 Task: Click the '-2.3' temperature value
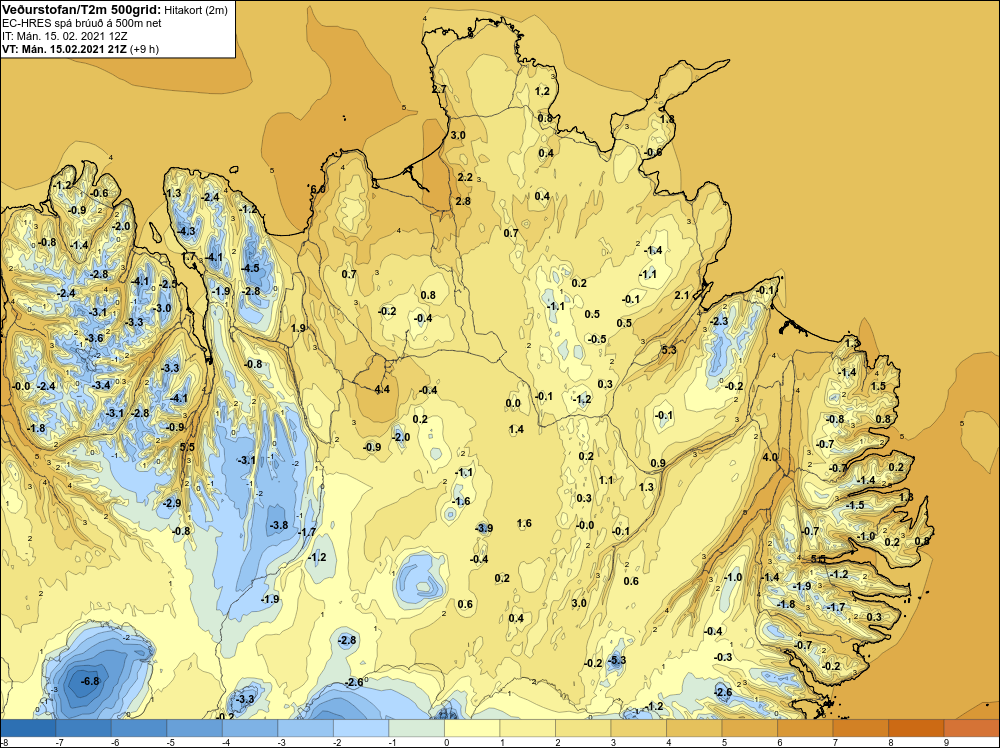[x=719, y=321]
